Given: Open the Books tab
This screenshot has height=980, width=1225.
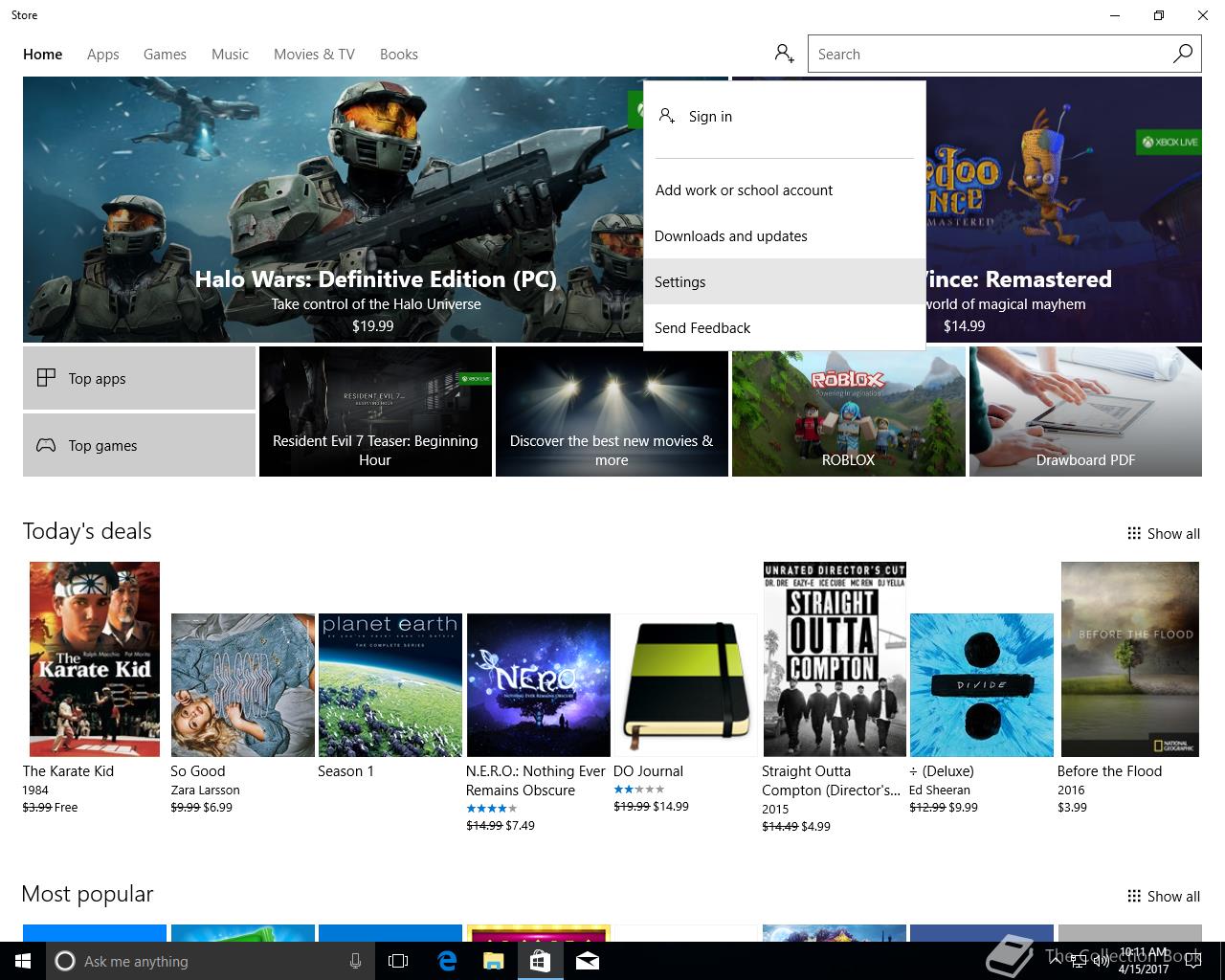Looking at the screenshot, I should pos(399,55).
